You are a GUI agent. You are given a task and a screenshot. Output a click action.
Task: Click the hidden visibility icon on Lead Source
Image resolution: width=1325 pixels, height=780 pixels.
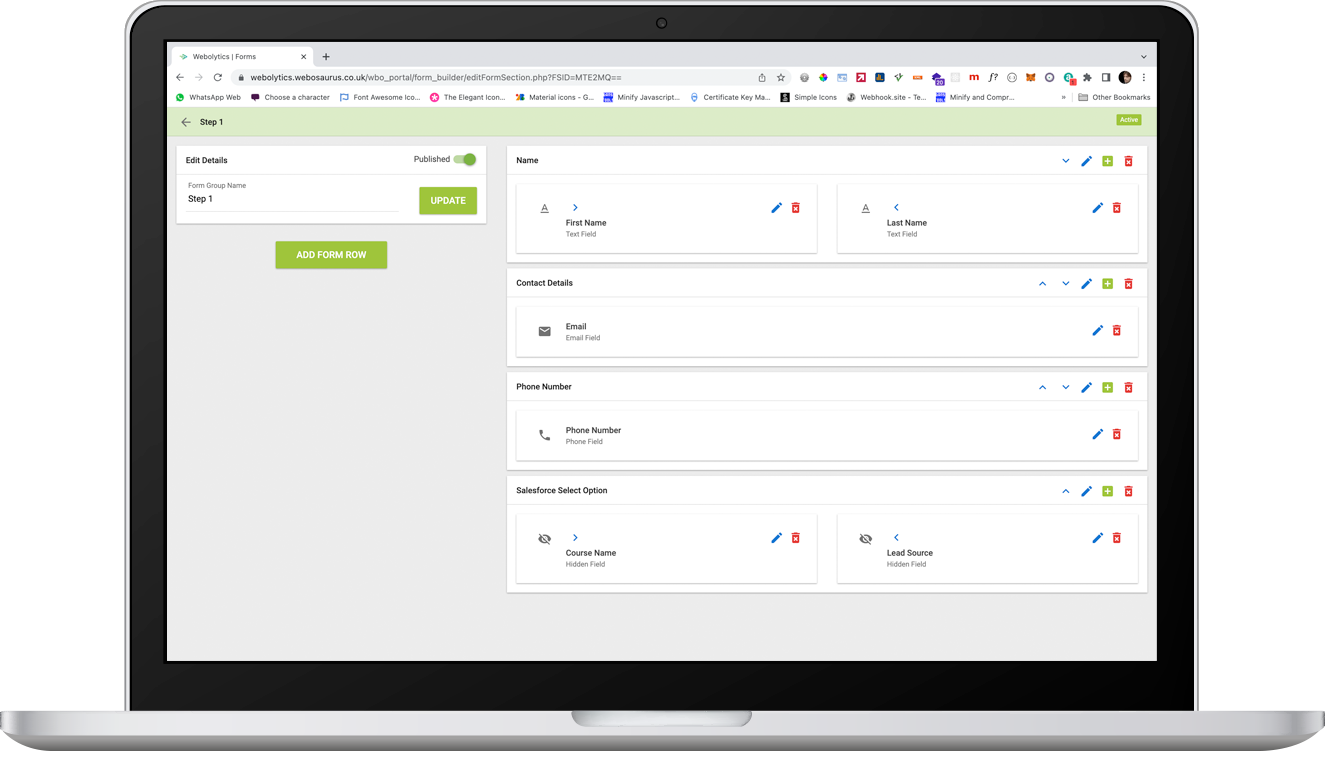pyautogui.click(x=865, y=537)
